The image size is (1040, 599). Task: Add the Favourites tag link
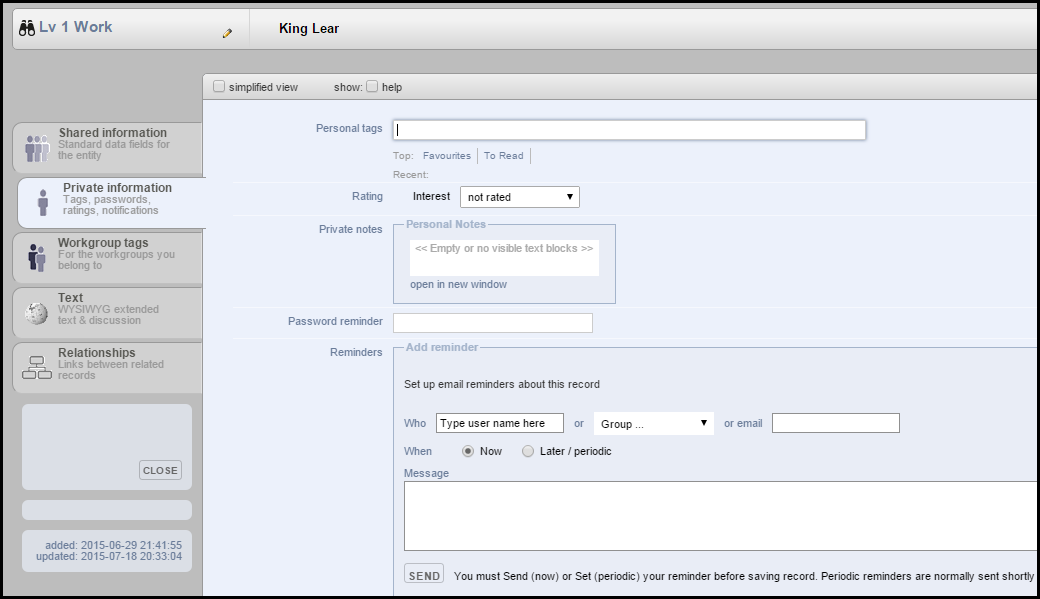(x=446, y=155)
